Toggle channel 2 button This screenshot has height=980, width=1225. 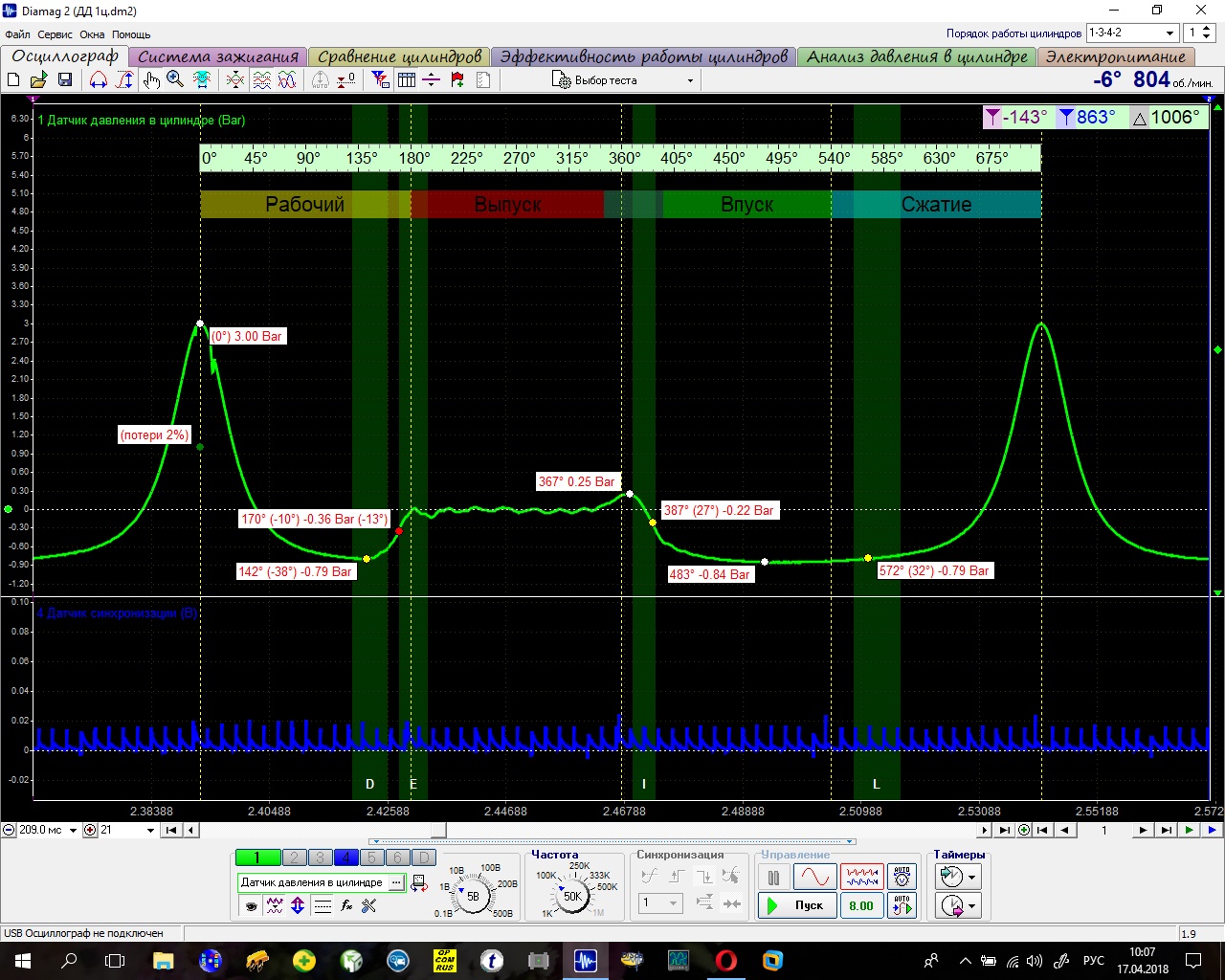(295, 857)
